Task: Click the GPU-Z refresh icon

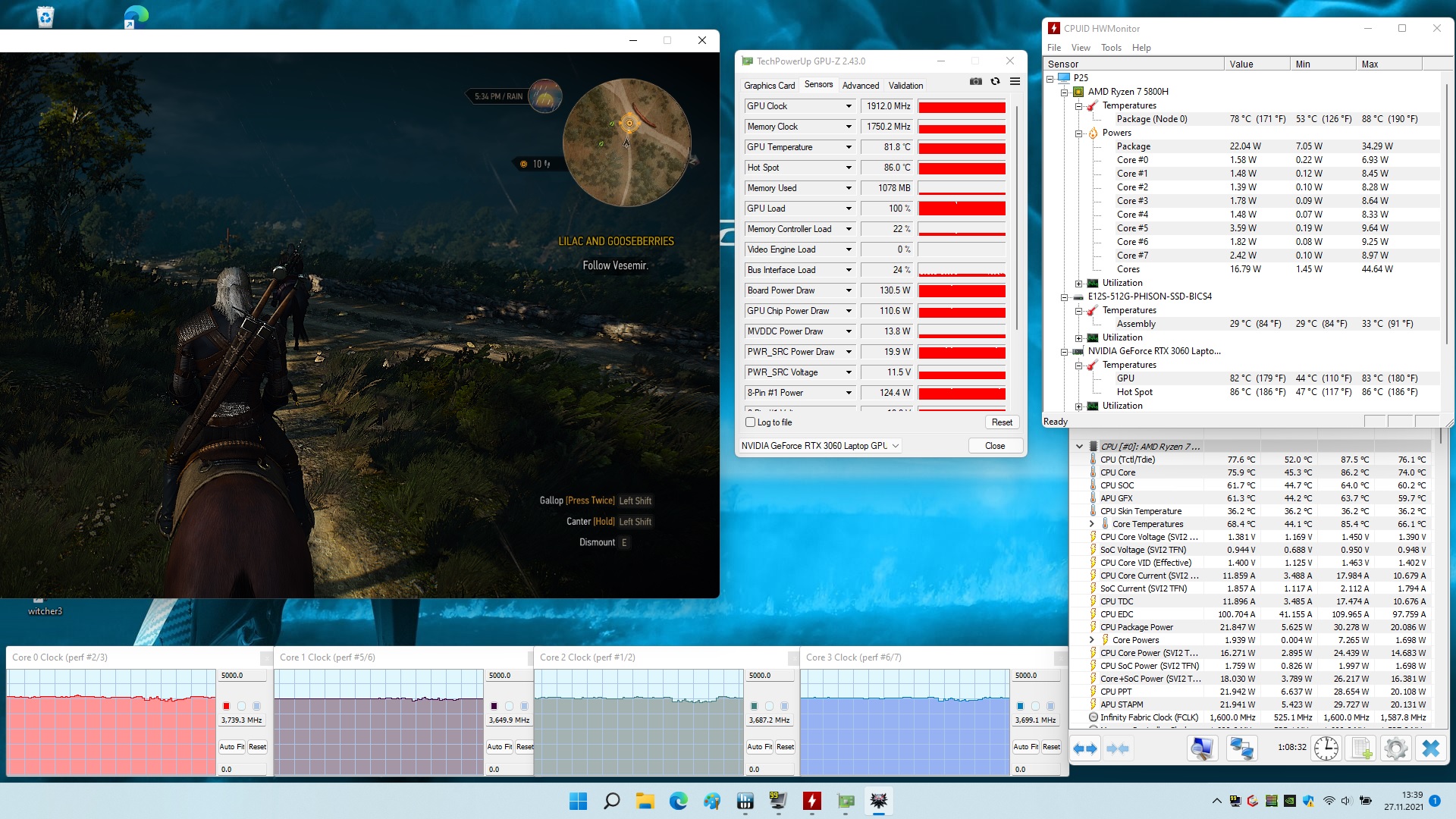Action: (x=995, y=82)
